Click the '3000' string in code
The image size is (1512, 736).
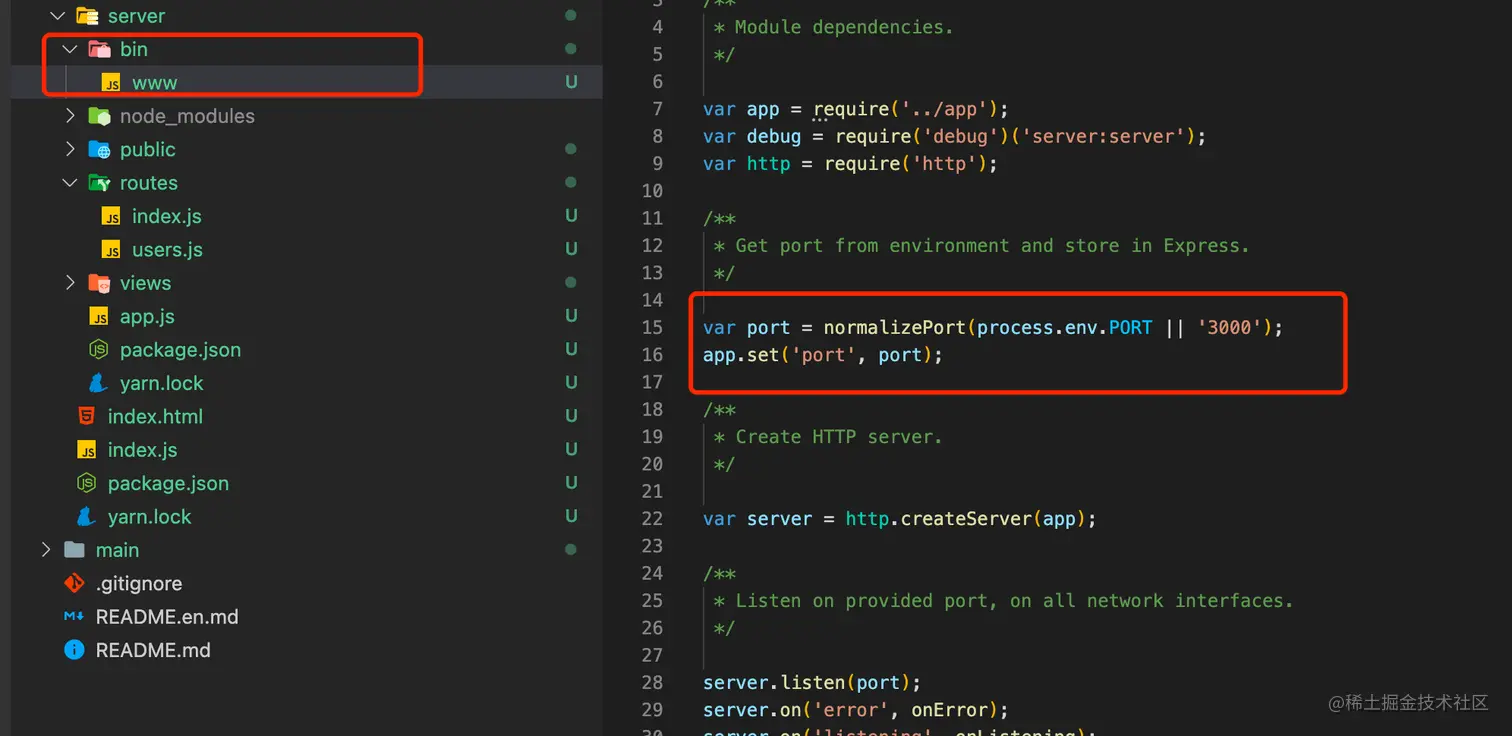pyautogui.click(x=1229, y=327)
